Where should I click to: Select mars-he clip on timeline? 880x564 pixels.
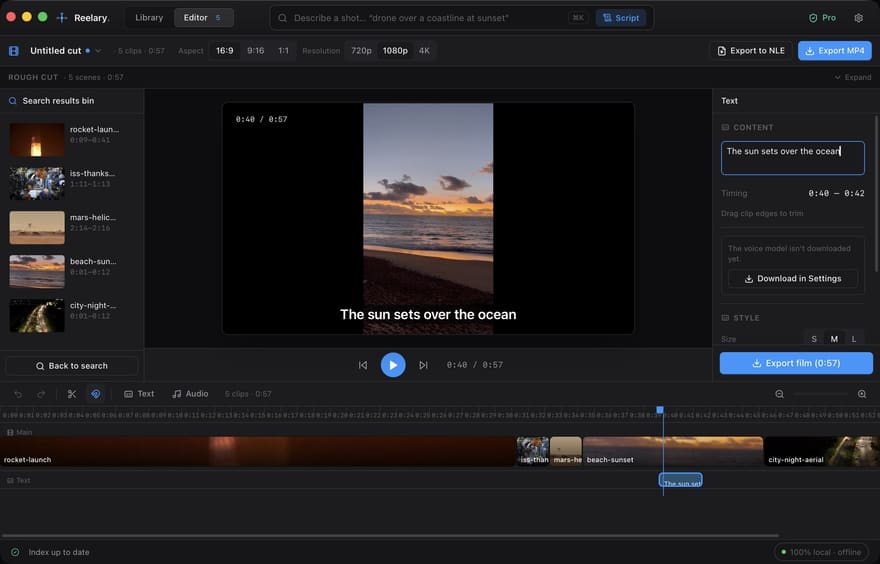pos(566,452)
